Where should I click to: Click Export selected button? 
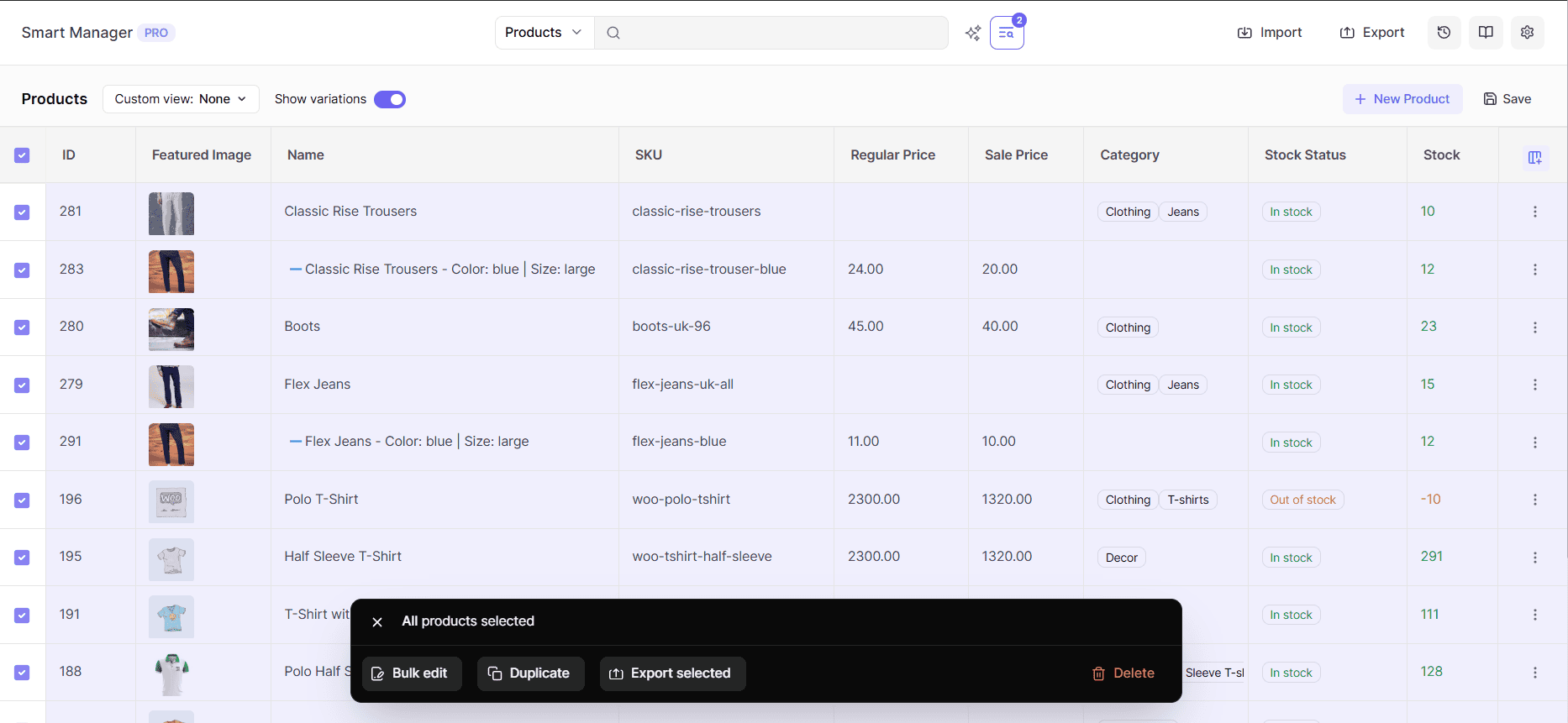point(672,673)
